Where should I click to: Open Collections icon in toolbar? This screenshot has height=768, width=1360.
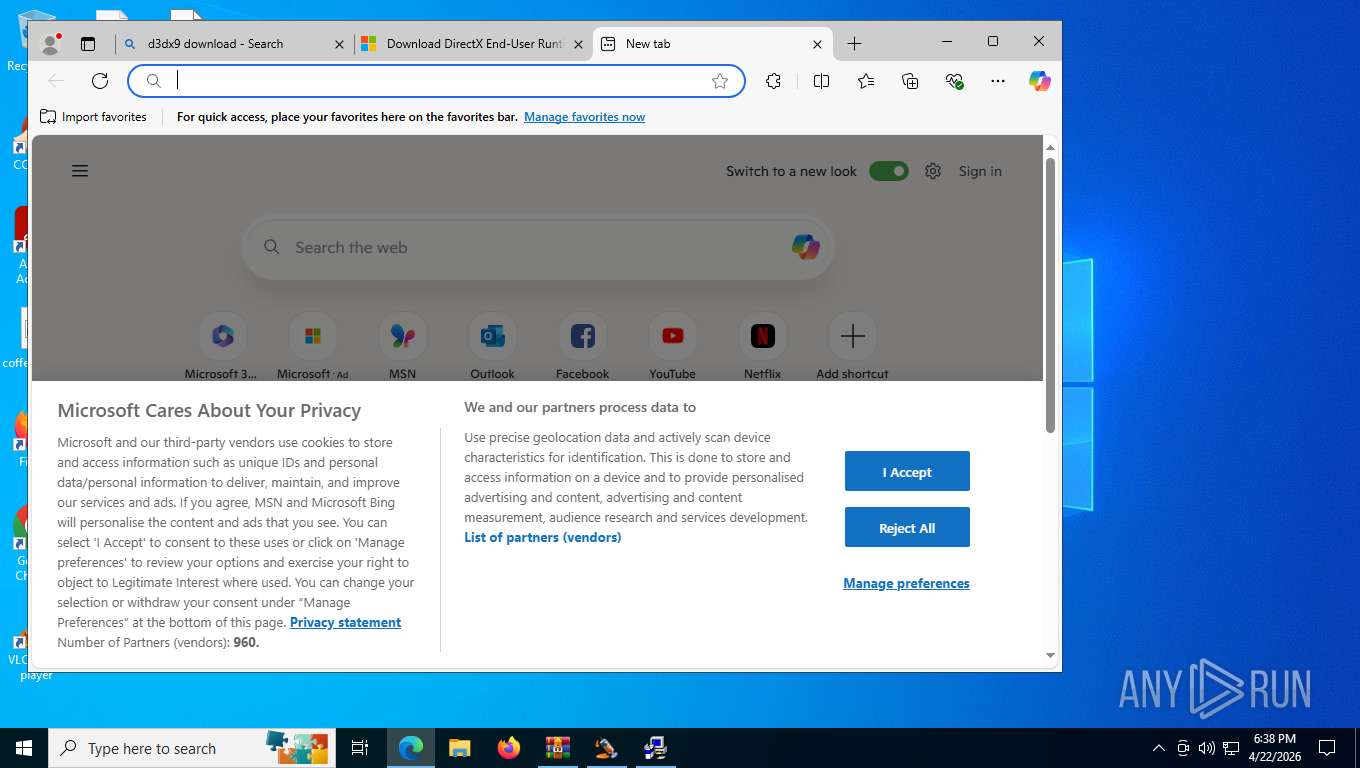(910, 81)
